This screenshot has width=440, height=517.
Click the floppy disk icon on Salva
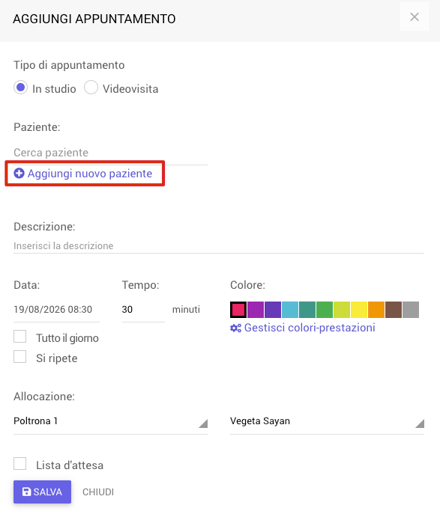26,492
